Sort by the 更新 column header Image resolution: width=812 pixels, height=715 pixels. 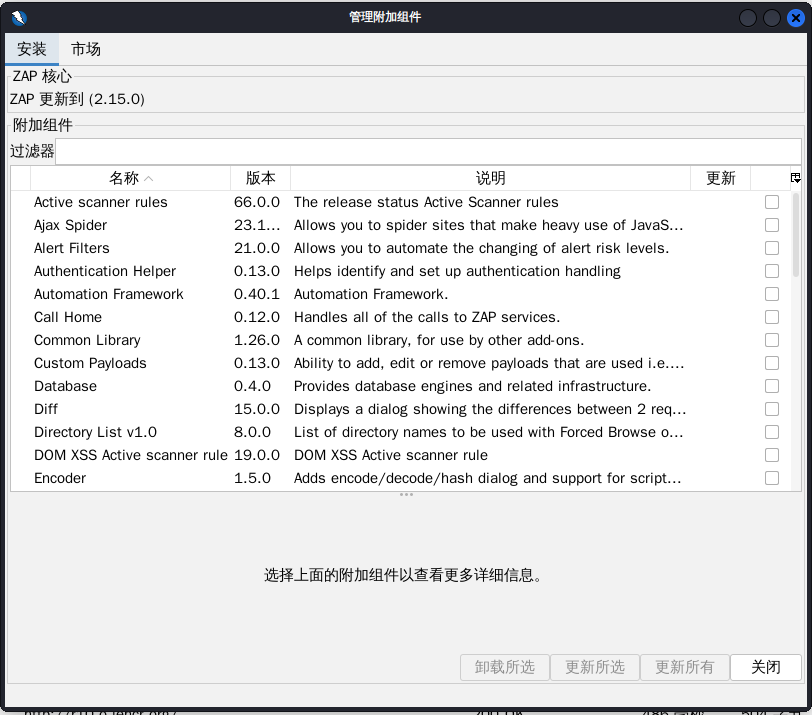(x=720, y=178)
